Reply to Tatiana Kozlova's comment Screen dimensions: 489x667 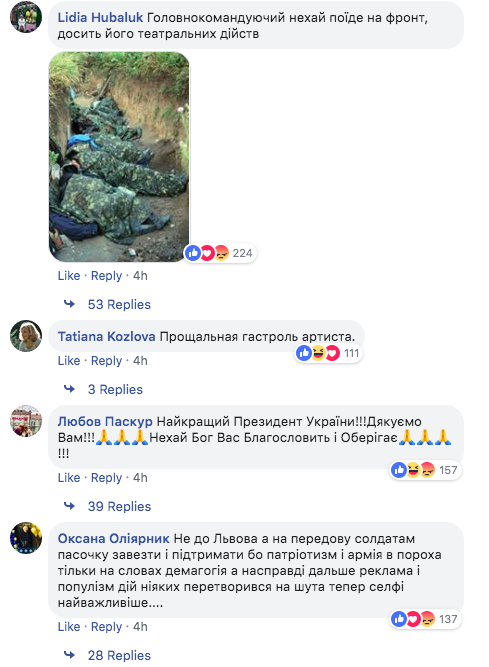coord(106,361)
